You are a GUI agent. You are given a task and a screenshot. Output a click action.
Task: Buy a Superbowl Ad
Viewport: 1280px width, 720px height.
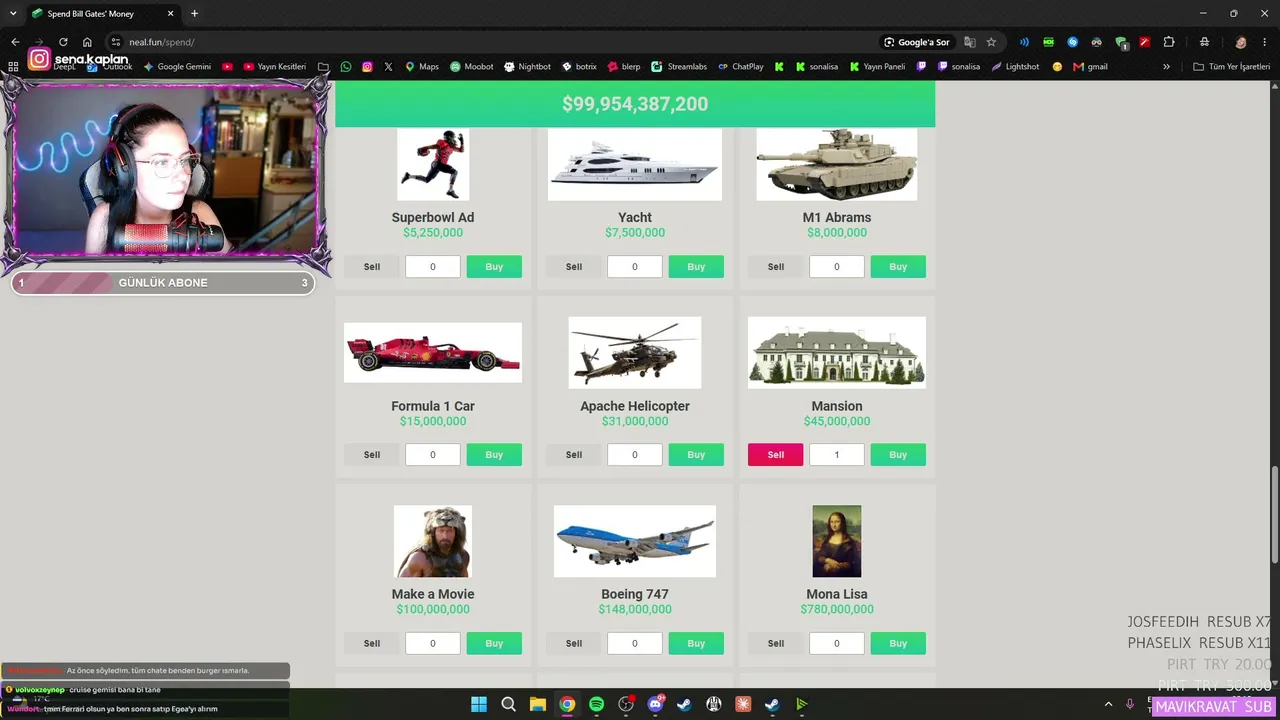coord(494,267)
